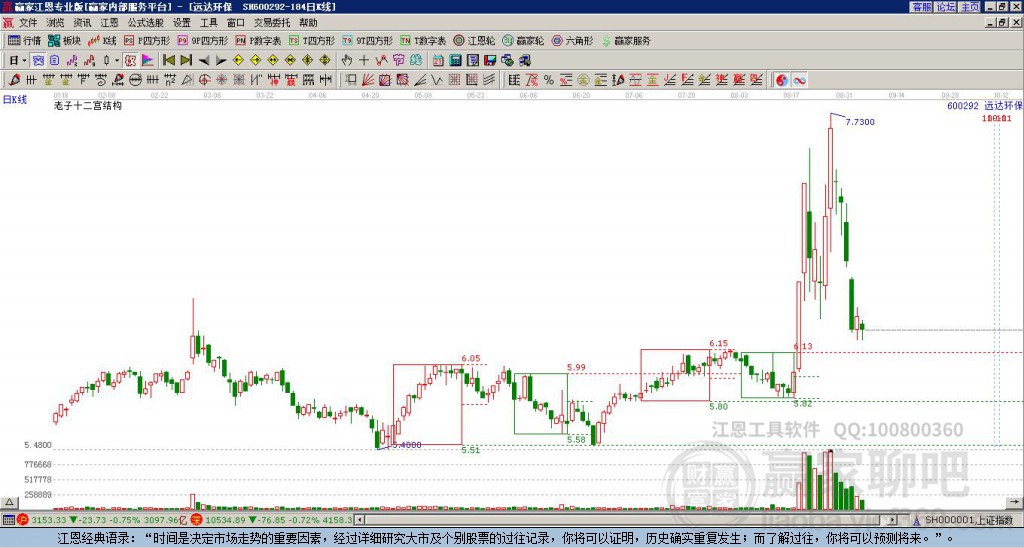Select the circle with horizontal line tool
This screenshot has width=1024, height=548.
(135, 80)
